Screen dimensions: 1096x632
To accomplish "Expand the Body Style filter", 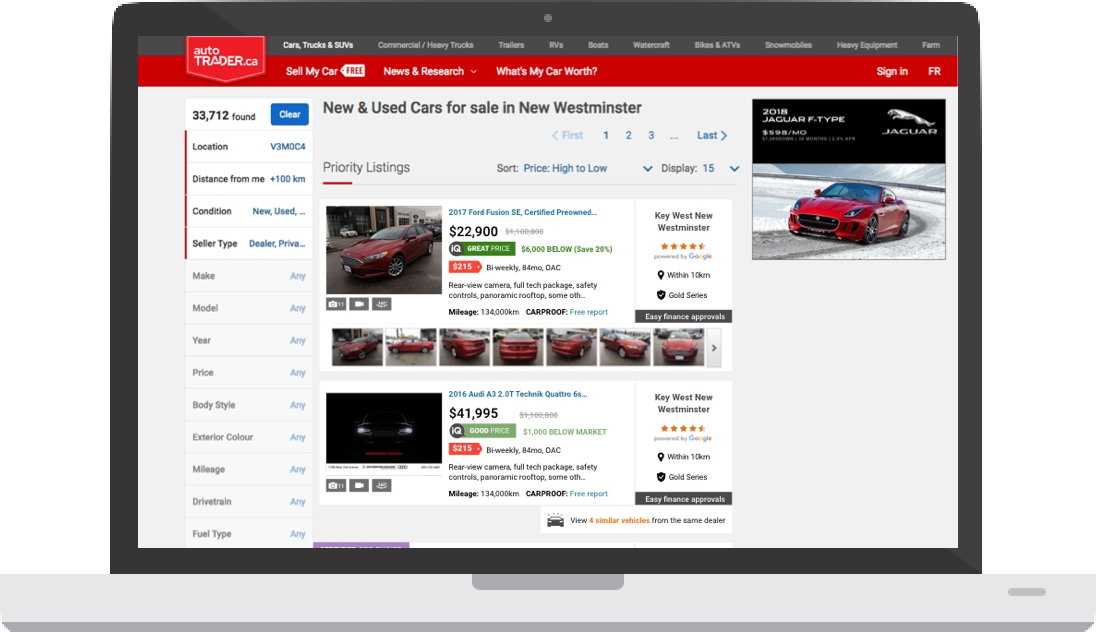I will point(249,405).
